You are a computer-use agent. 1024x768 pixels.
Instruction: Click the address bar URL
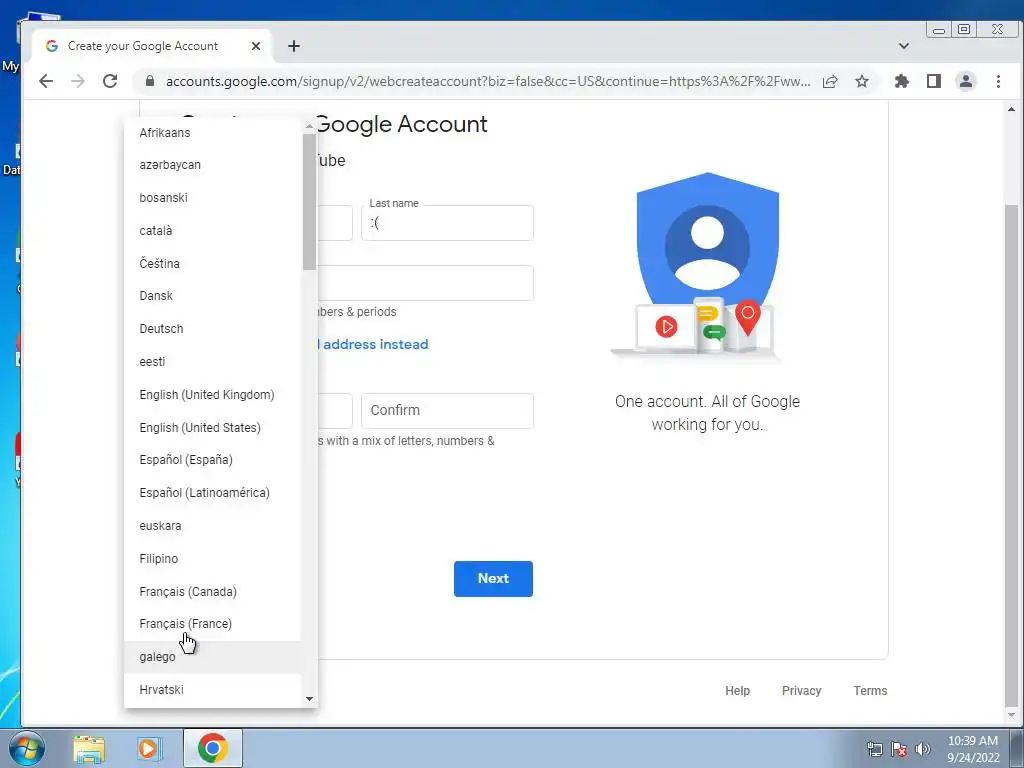488,81
